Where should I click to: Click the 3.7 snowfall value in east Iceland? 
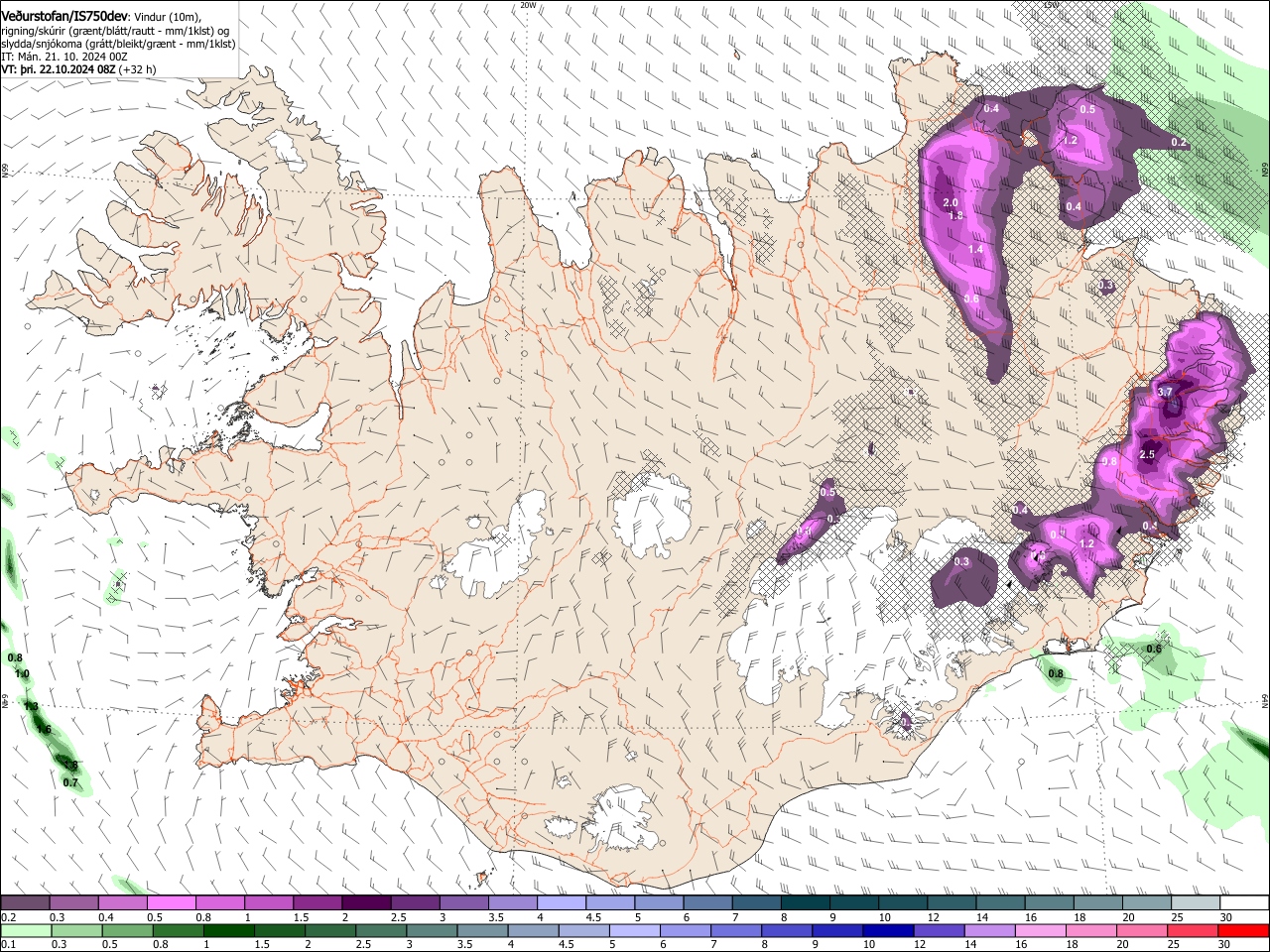(1166, 393)
